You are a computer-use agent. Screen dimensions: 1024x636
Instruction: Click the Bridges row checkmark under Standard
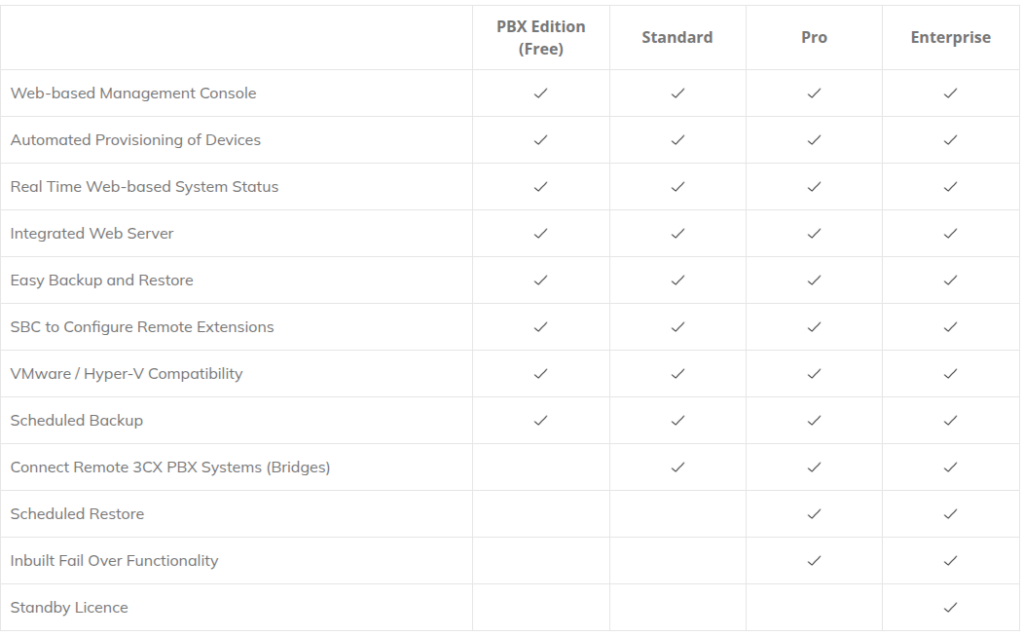click(677, 467)
